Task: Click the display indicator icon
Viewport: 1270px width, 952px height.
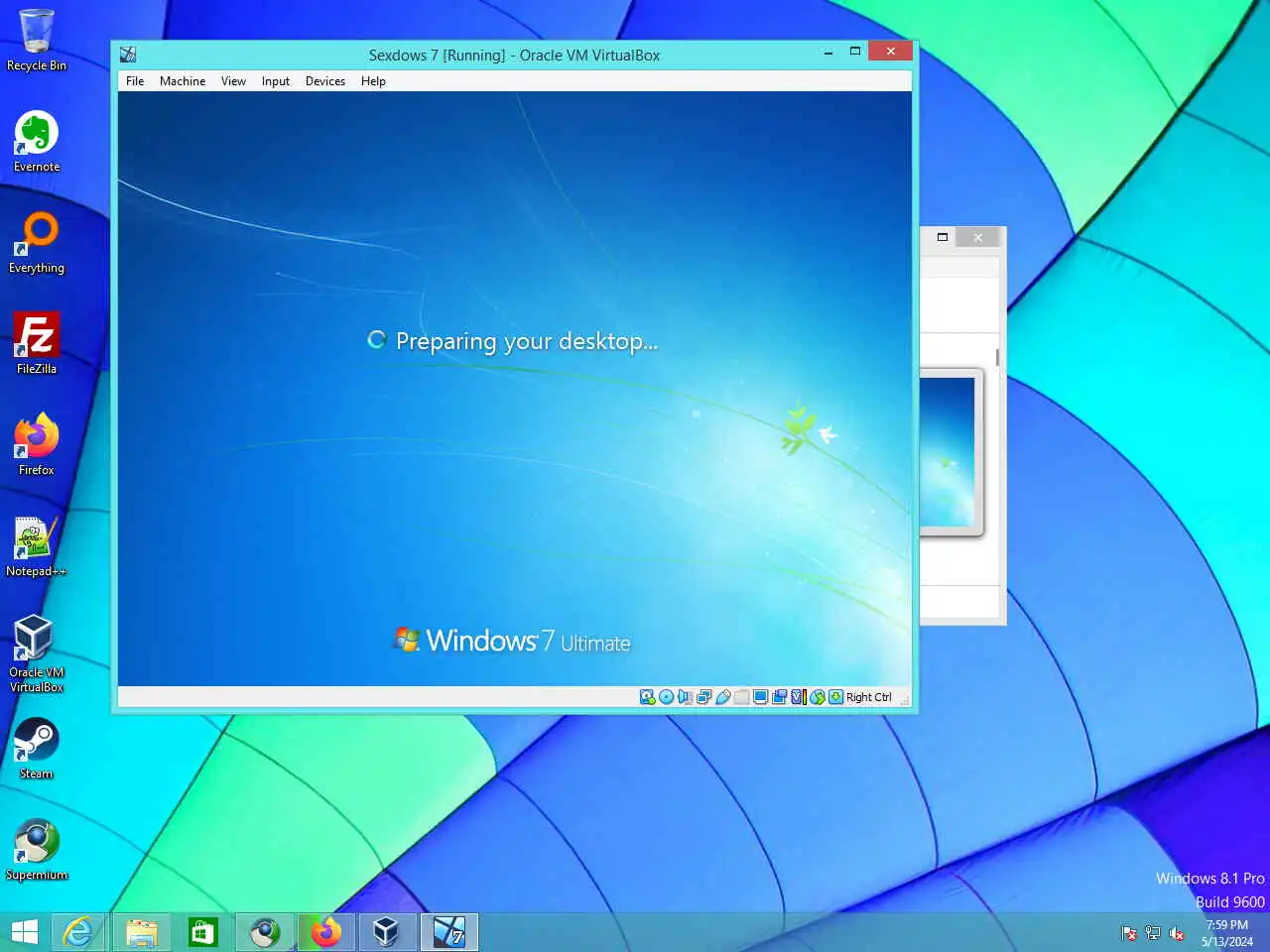Action: tap(760, 697)
